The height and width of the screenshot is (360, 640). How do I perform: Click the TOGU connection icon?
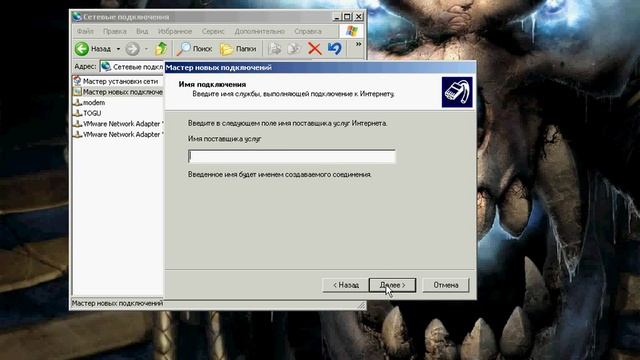pos(77,113)
